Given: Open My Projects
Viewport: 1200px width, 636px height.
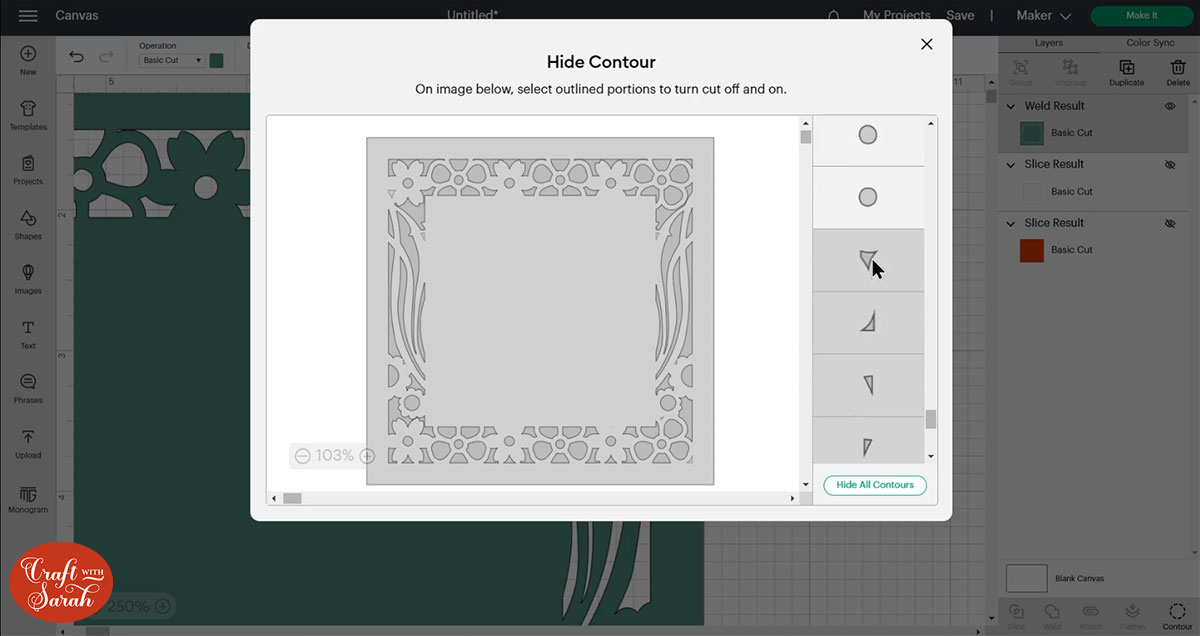Looking at the screenshot, I should click(x=897, y=16).
